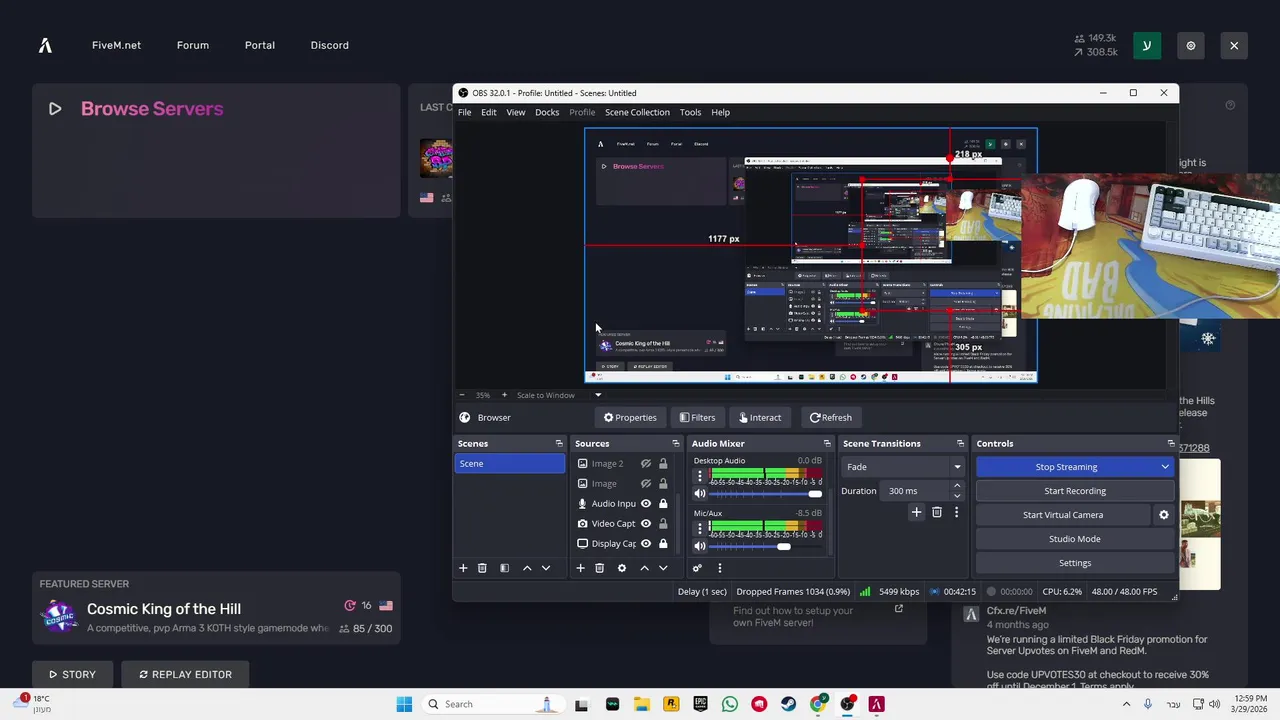The width and height of the screenshot is (1280, 720).
Task: Open the View menu in OBS
Action: click(x=516, y=112)
